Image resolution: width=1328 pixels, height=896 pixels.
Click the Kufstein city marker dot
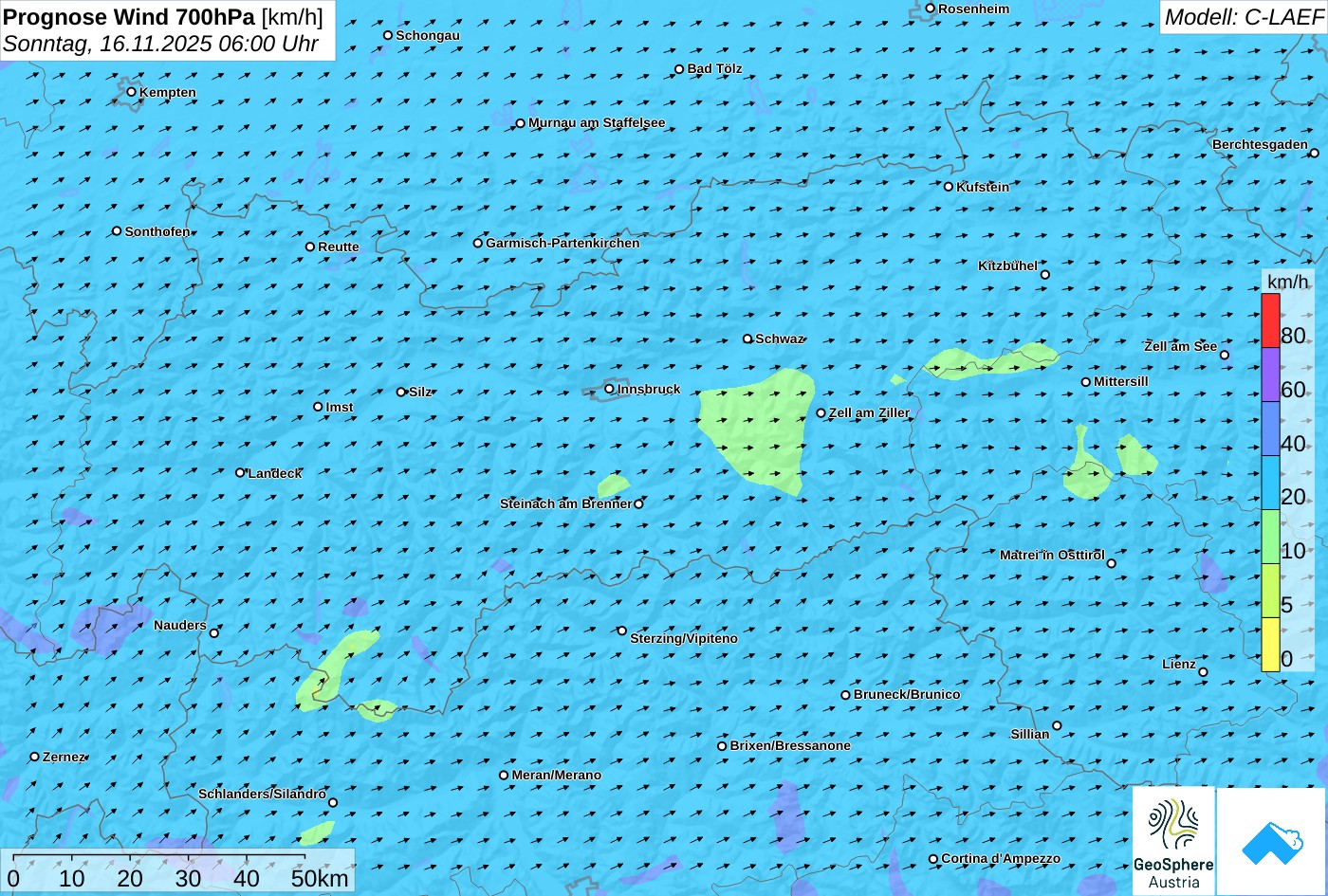(x=949, y=187)
